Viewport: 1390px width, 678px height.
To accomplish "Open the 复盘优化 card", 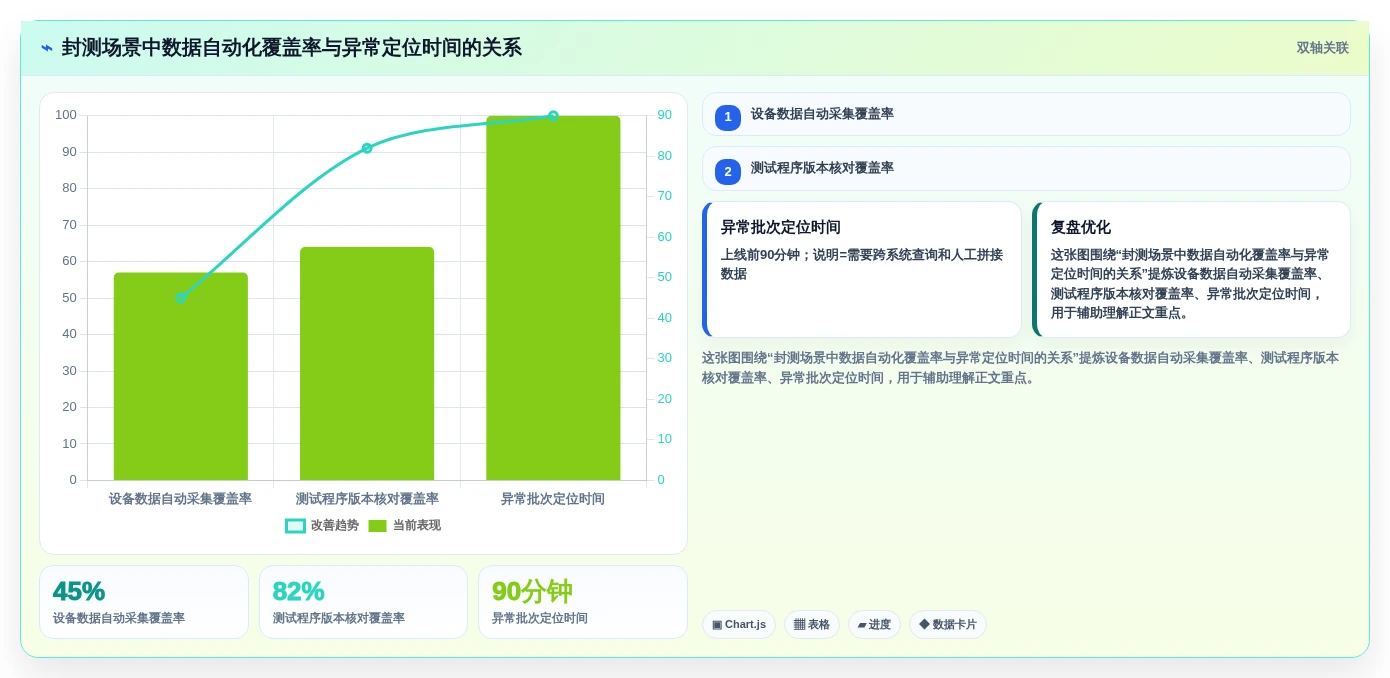I will [x=1191, y=270].
